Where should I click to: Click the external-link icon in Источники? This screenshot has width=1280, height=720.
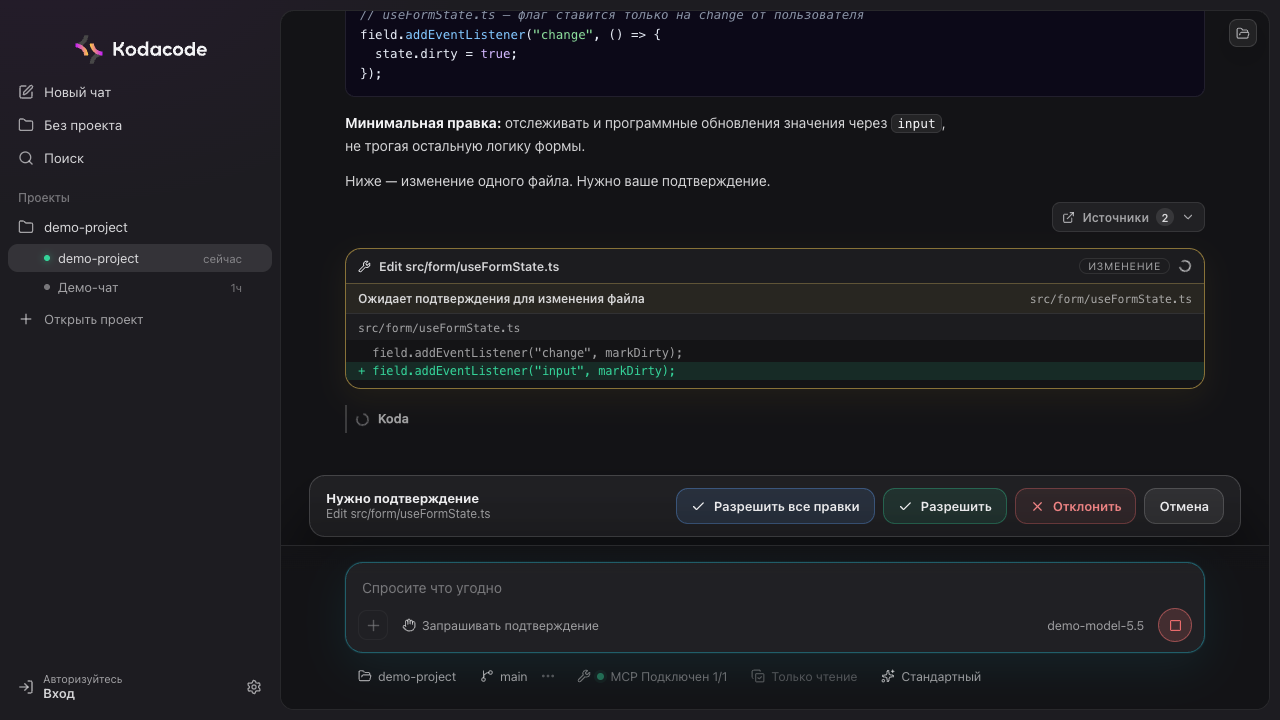(x=1068, y=217)
